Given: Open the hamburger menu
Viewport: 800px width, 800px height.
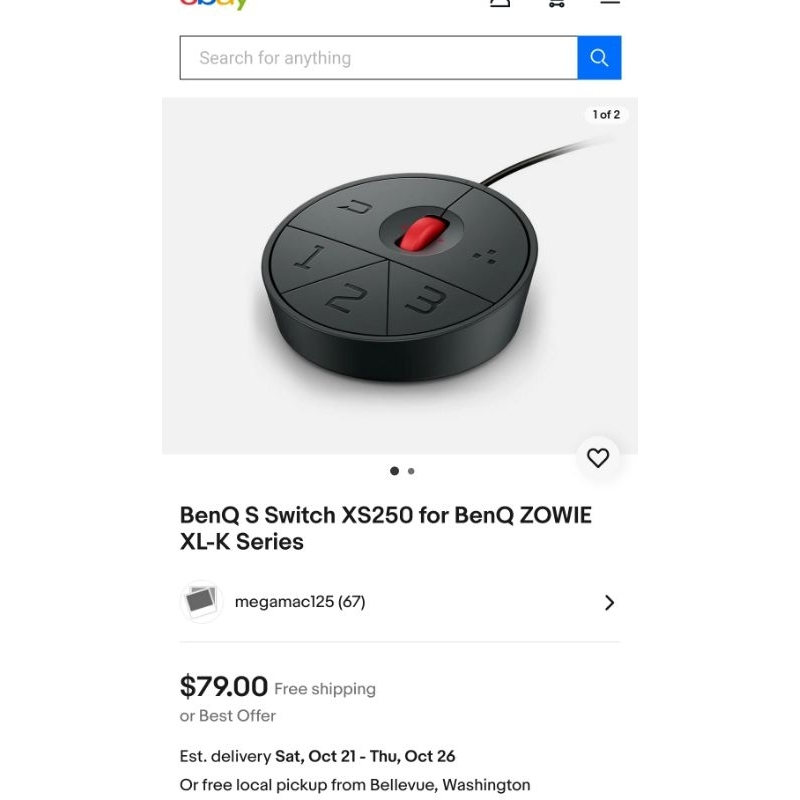Looking at the screenshot, I should click(x=609, y=3).
